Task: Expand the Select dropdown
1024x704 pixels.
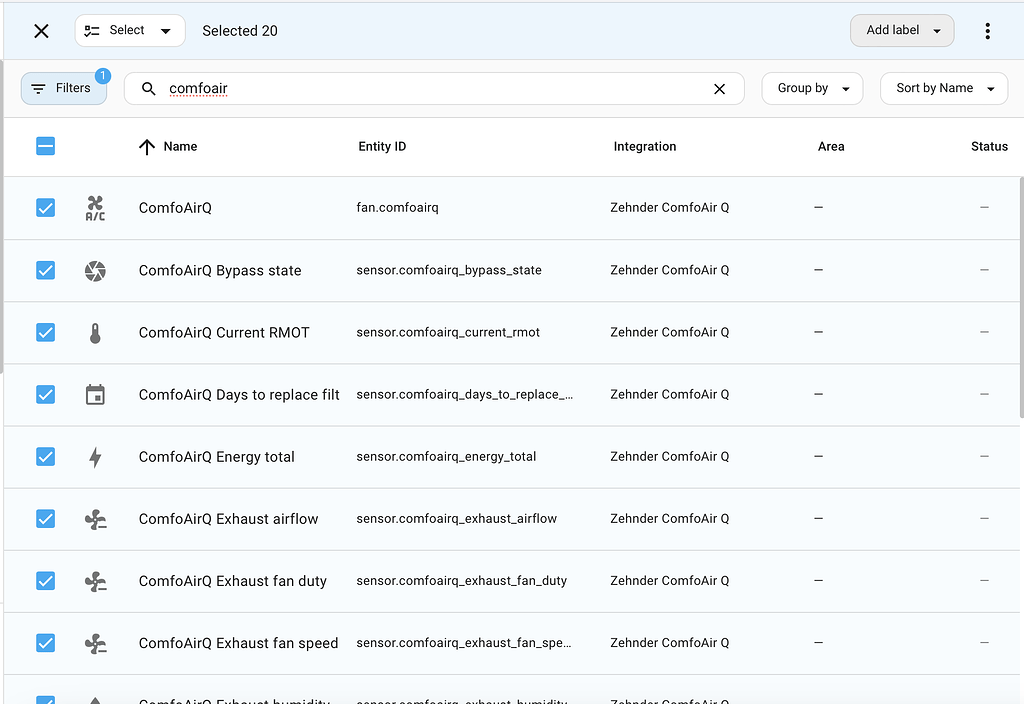Action: (130, 30)
